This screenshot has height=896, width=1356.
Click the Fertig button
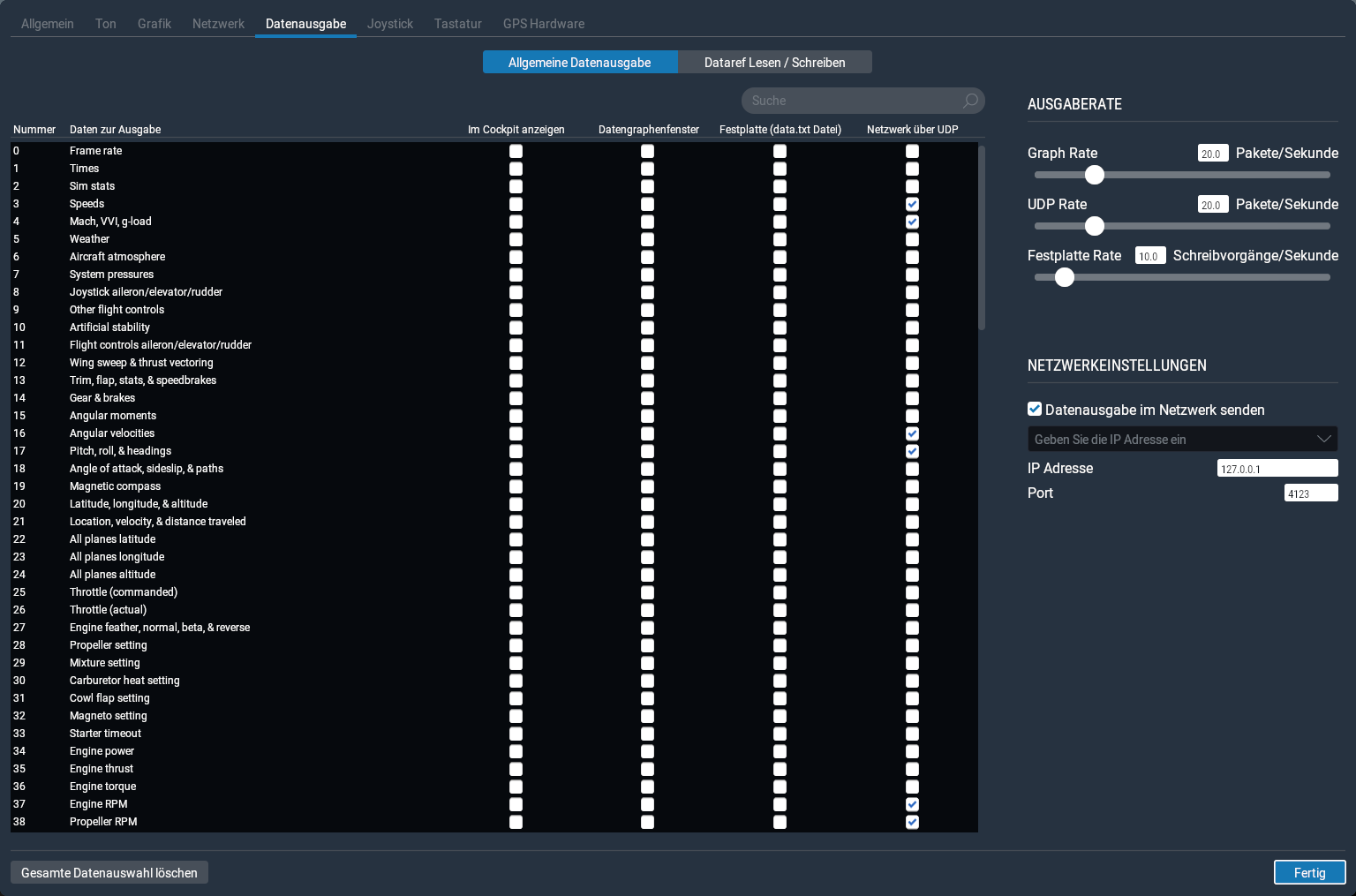pyautogui.click(x=1310, y=872)
